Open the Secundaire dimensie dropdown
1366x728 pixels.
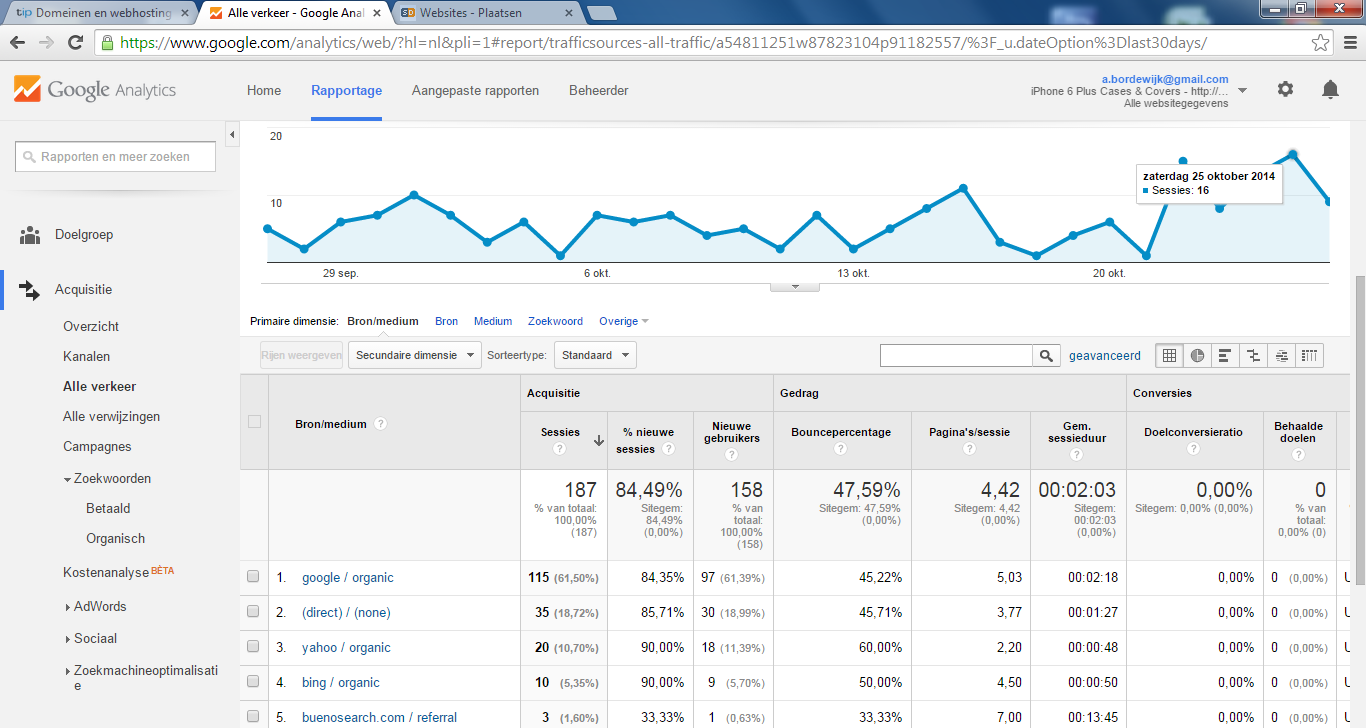[x=414, y=355]
